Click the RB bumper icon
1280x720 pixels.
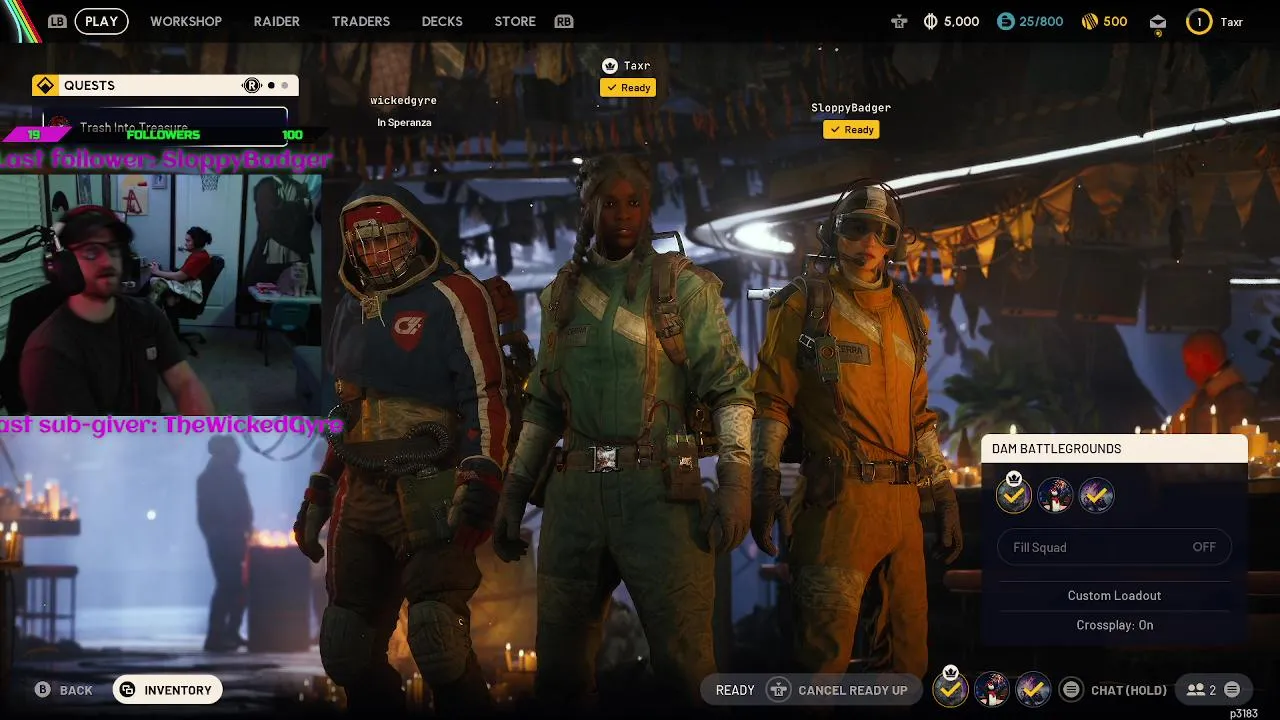pos(564,21)
